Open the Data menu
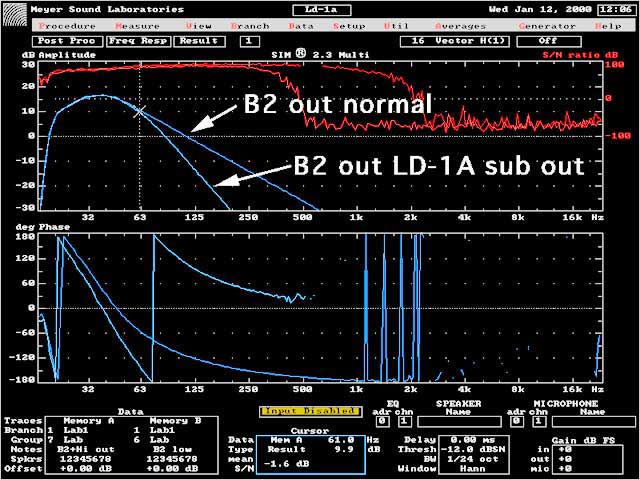 coord(301,26)
